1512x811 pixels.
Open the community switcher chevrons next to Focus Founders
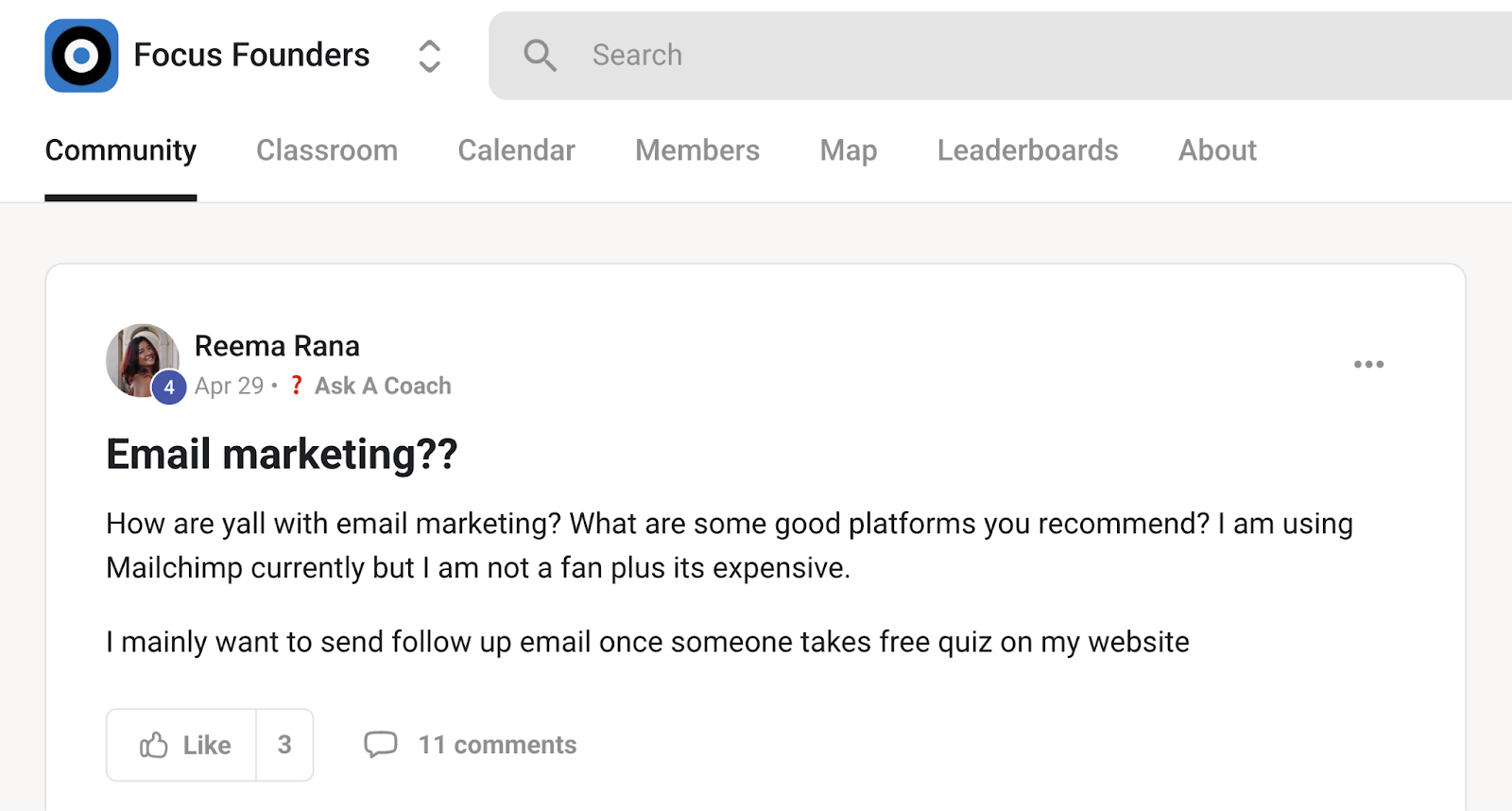[x=429, y=55]
